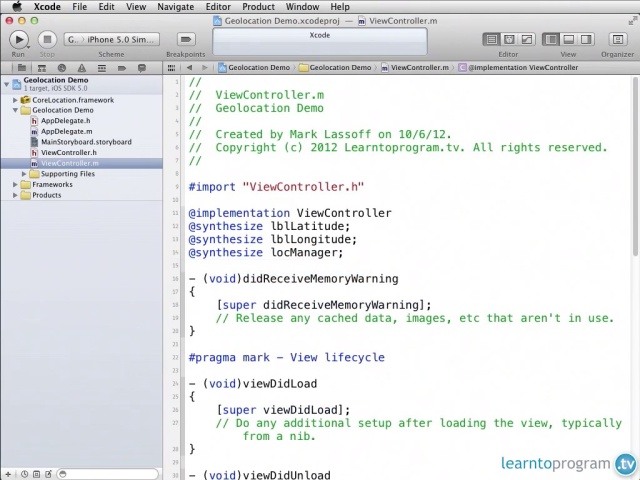Click Geolocation Demo project in jump bar

point(254,68)
